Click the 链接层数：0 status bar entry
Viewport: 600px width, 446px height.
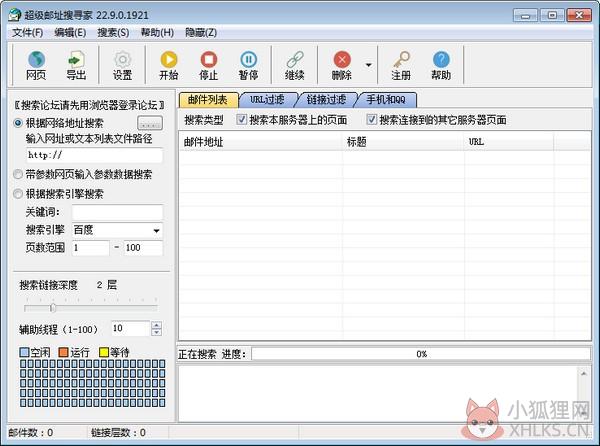click(x=118, y=433)
